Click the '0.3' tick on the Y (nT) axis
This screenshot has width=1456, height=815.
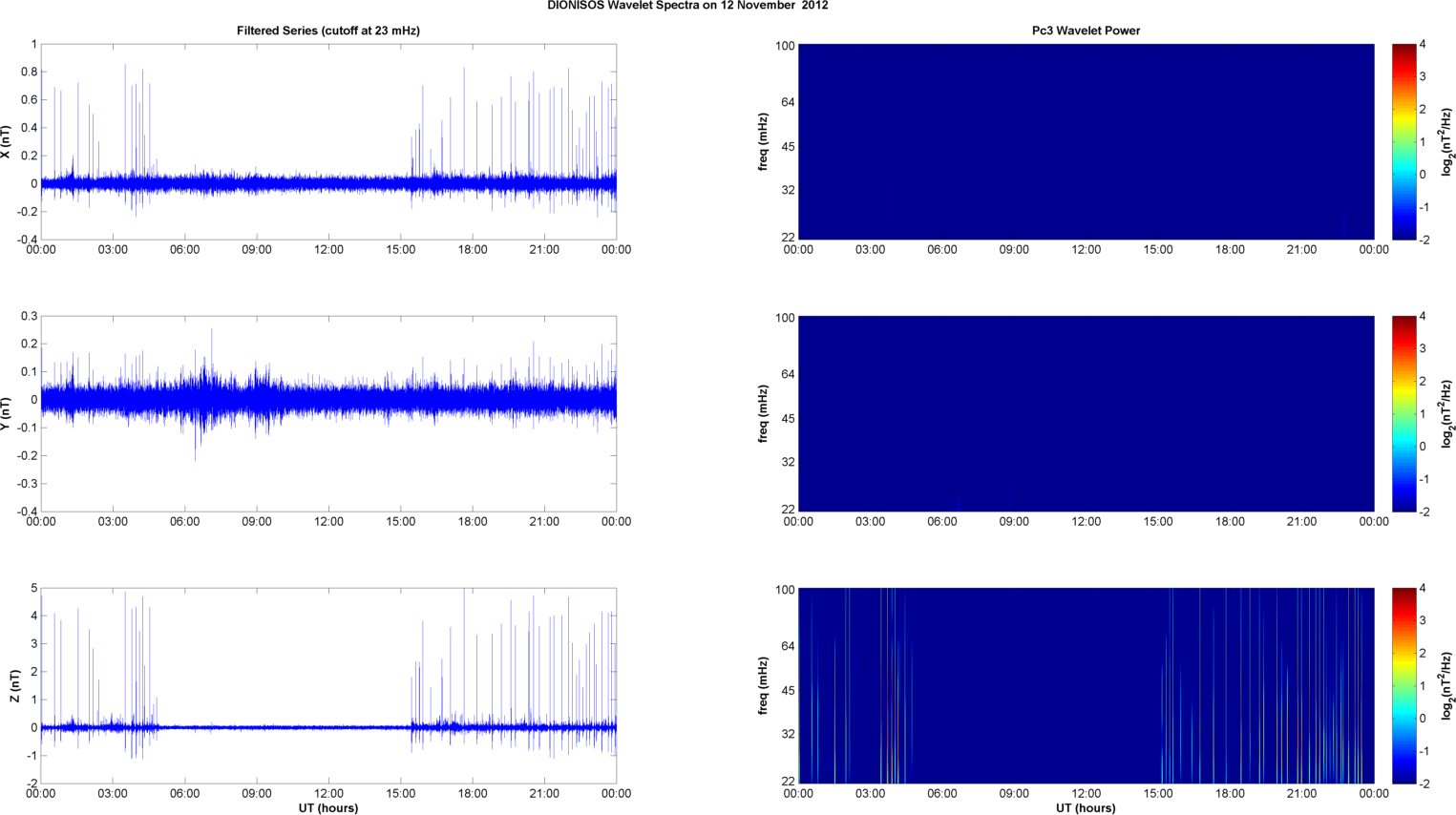(x=29, y=316)
